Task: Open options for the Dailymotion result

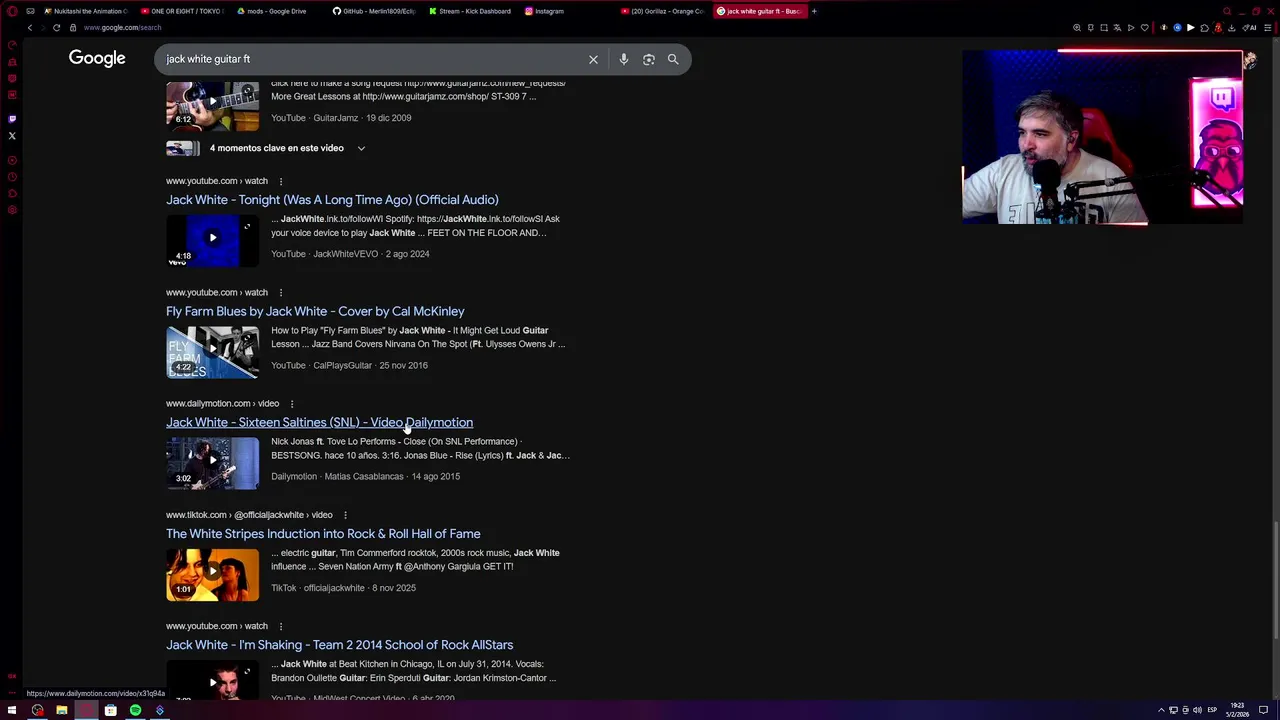Action: point(292,404)
